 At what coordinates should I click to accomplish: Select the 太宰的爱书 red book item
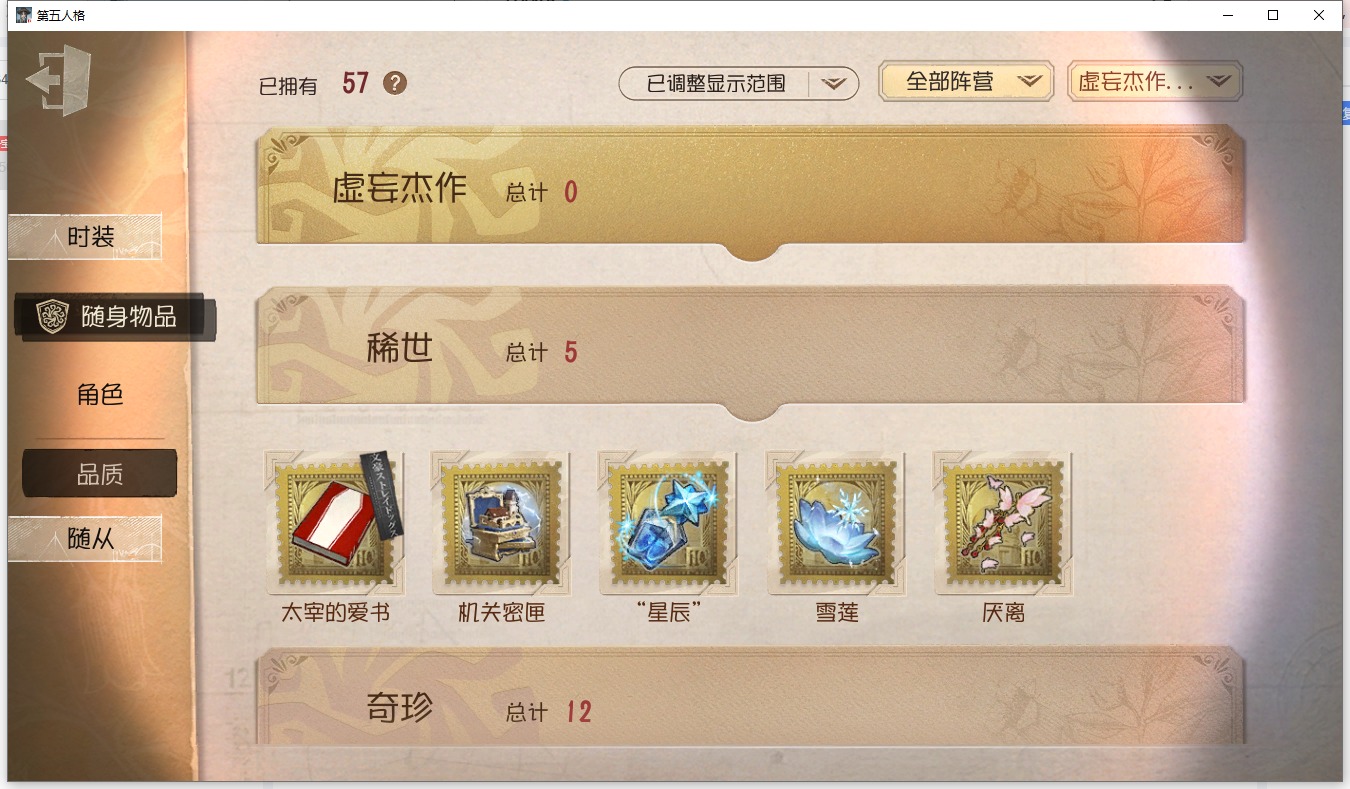click(336, 522)
